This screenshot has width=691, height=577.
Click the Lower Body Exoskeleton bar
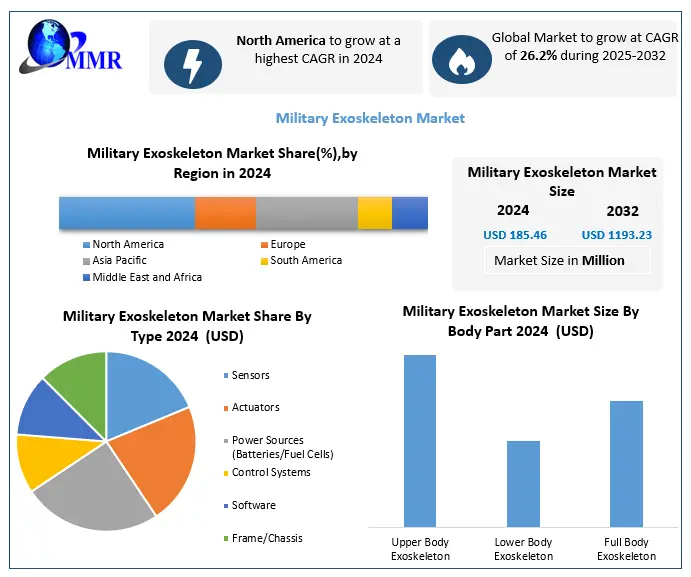[x=523, y=483]
